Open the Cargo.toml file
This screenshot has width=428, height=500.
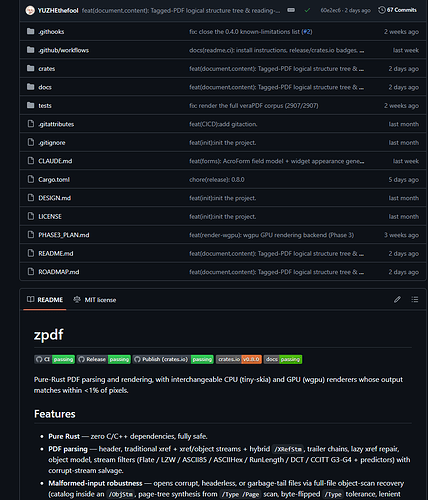point(54,180)
